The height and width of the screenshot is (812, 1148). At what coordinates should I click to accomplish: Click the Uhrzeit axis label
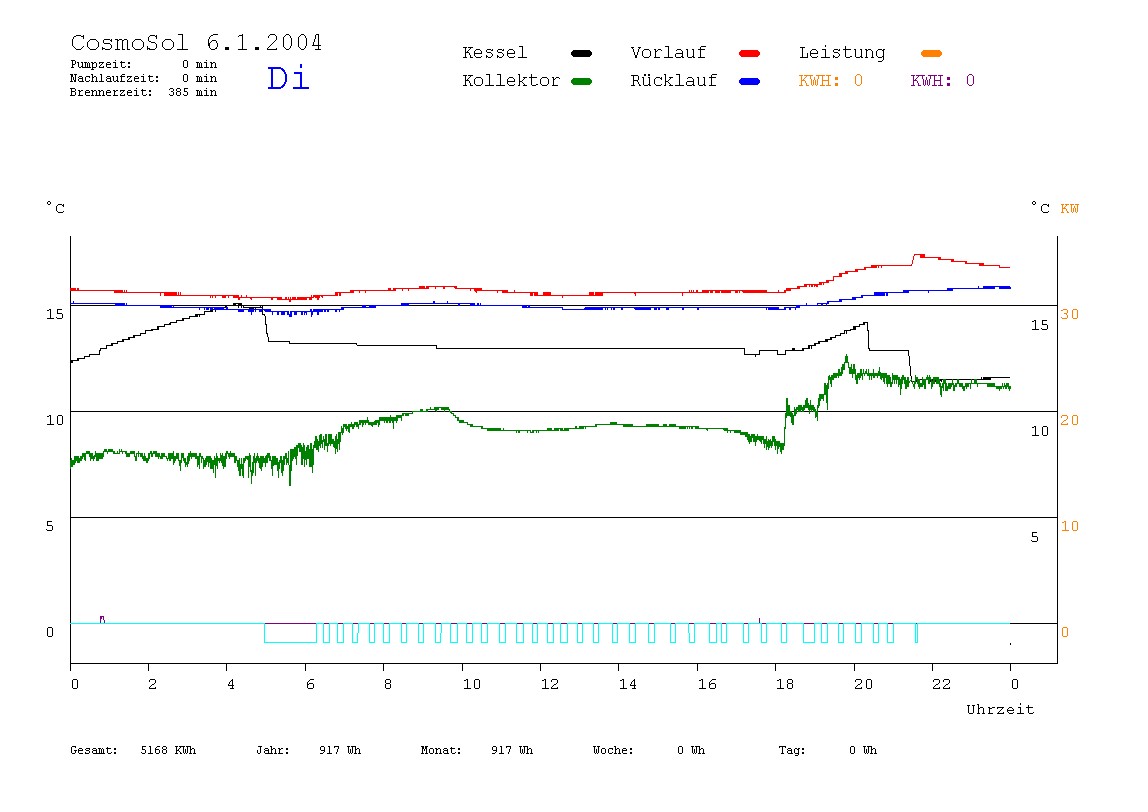tap(1000, 709)
